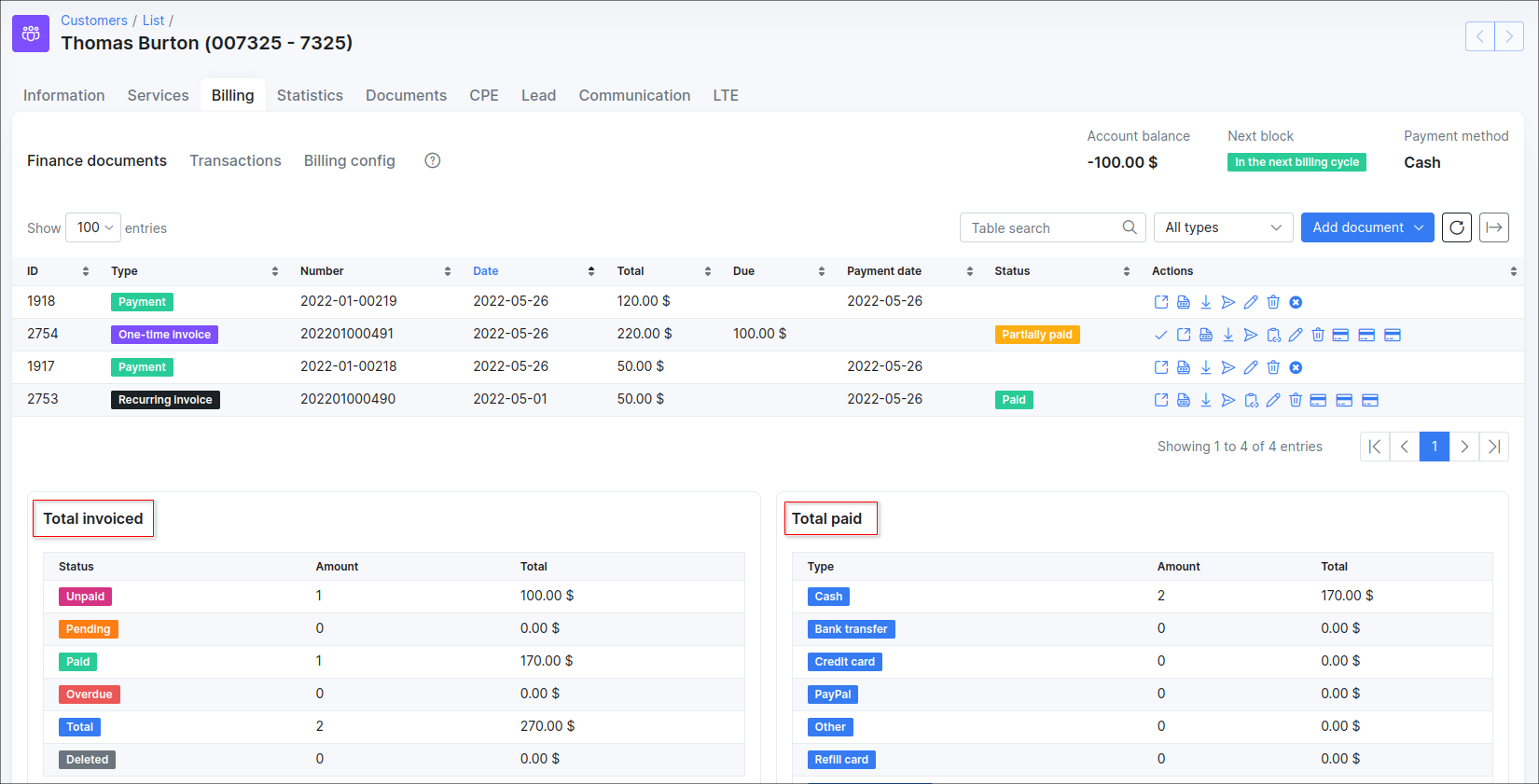Screen dimensions: 1539x784
Task: Delete the recurring invoice 2753
Action: [1296, 400]
